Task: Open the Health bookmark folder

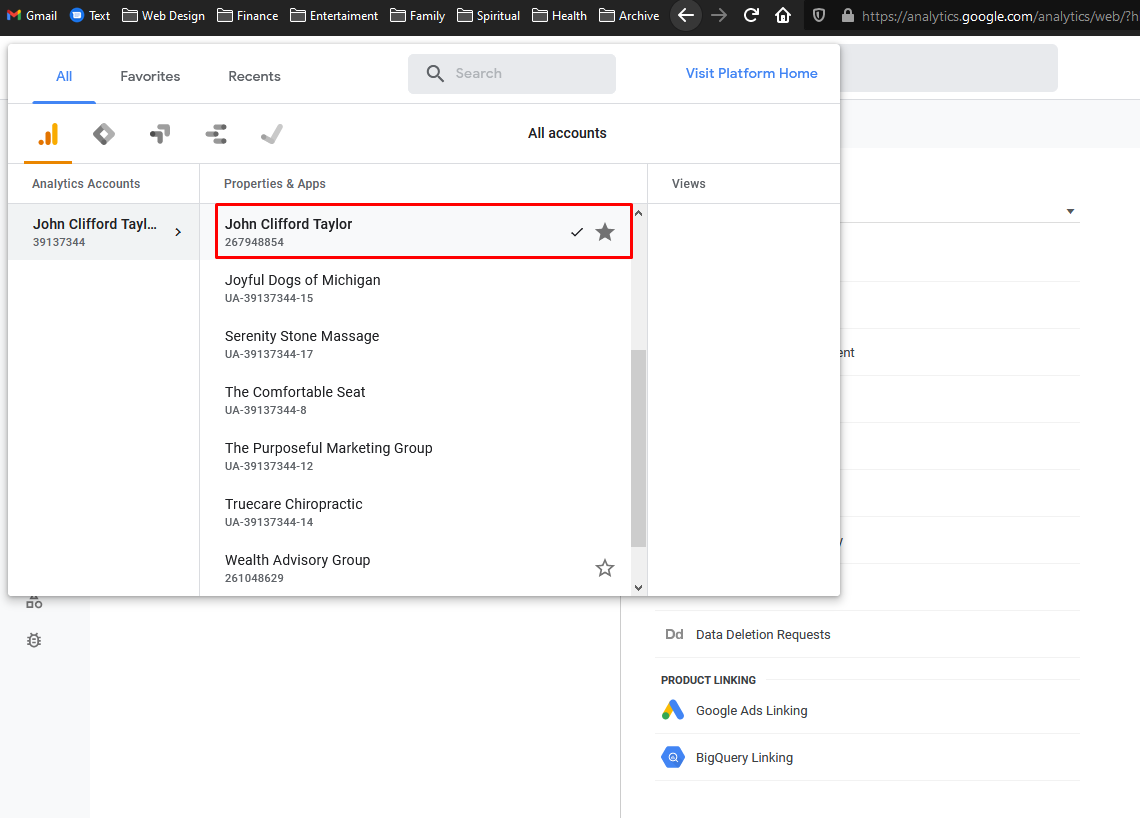Action: coord(559,15)
